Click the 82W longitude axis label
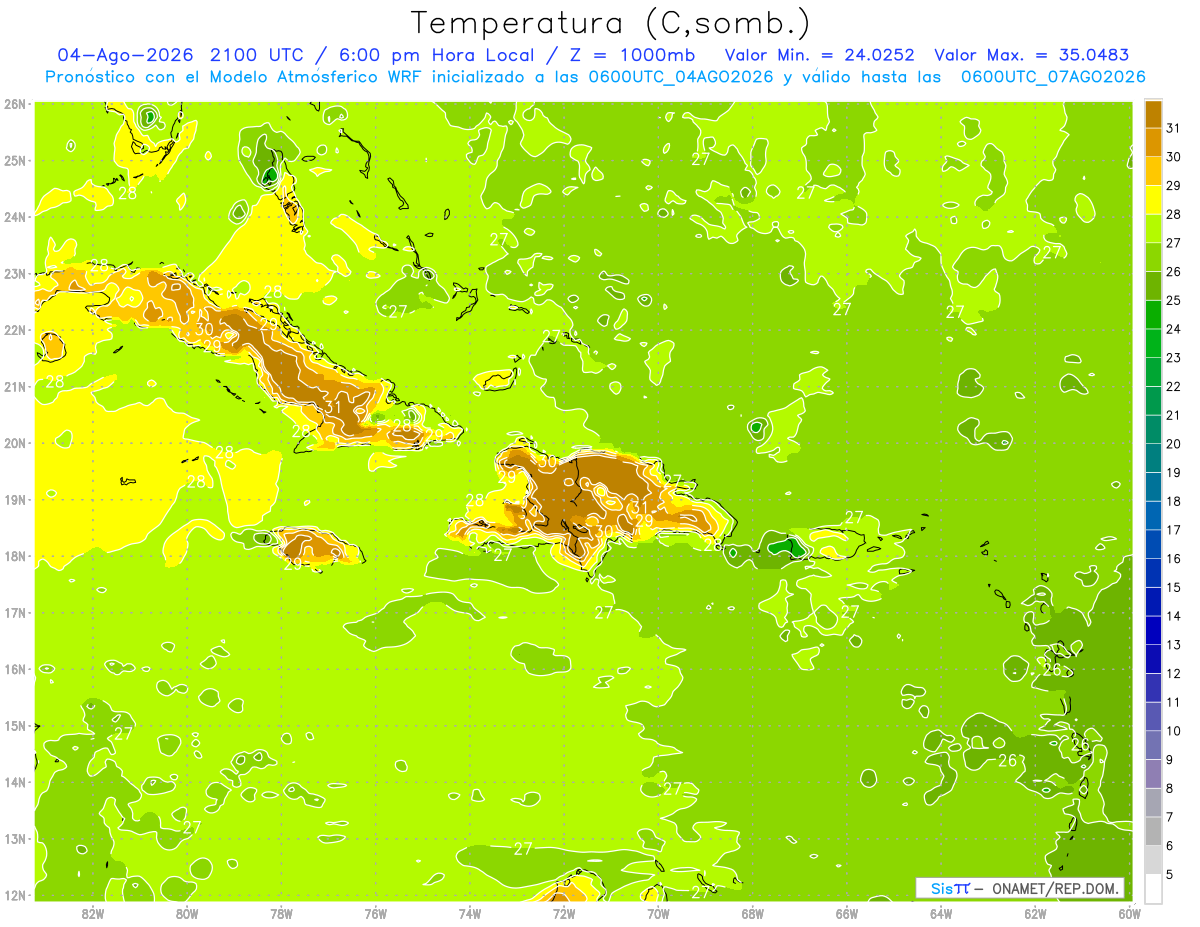Image resolution: width=1200 pixels, height=927 pixels. click(92, 913)
